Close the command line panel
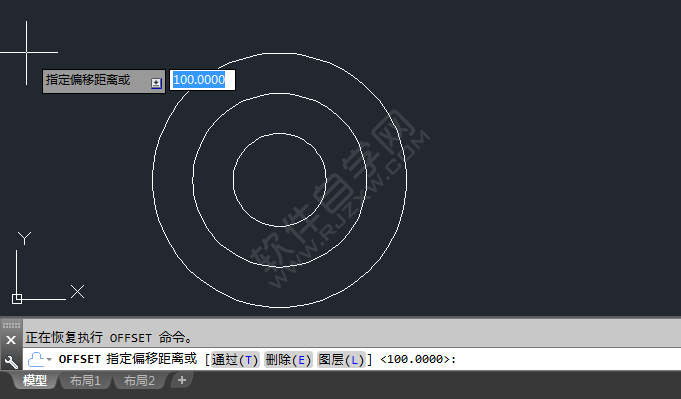 (x=11, y=340)
